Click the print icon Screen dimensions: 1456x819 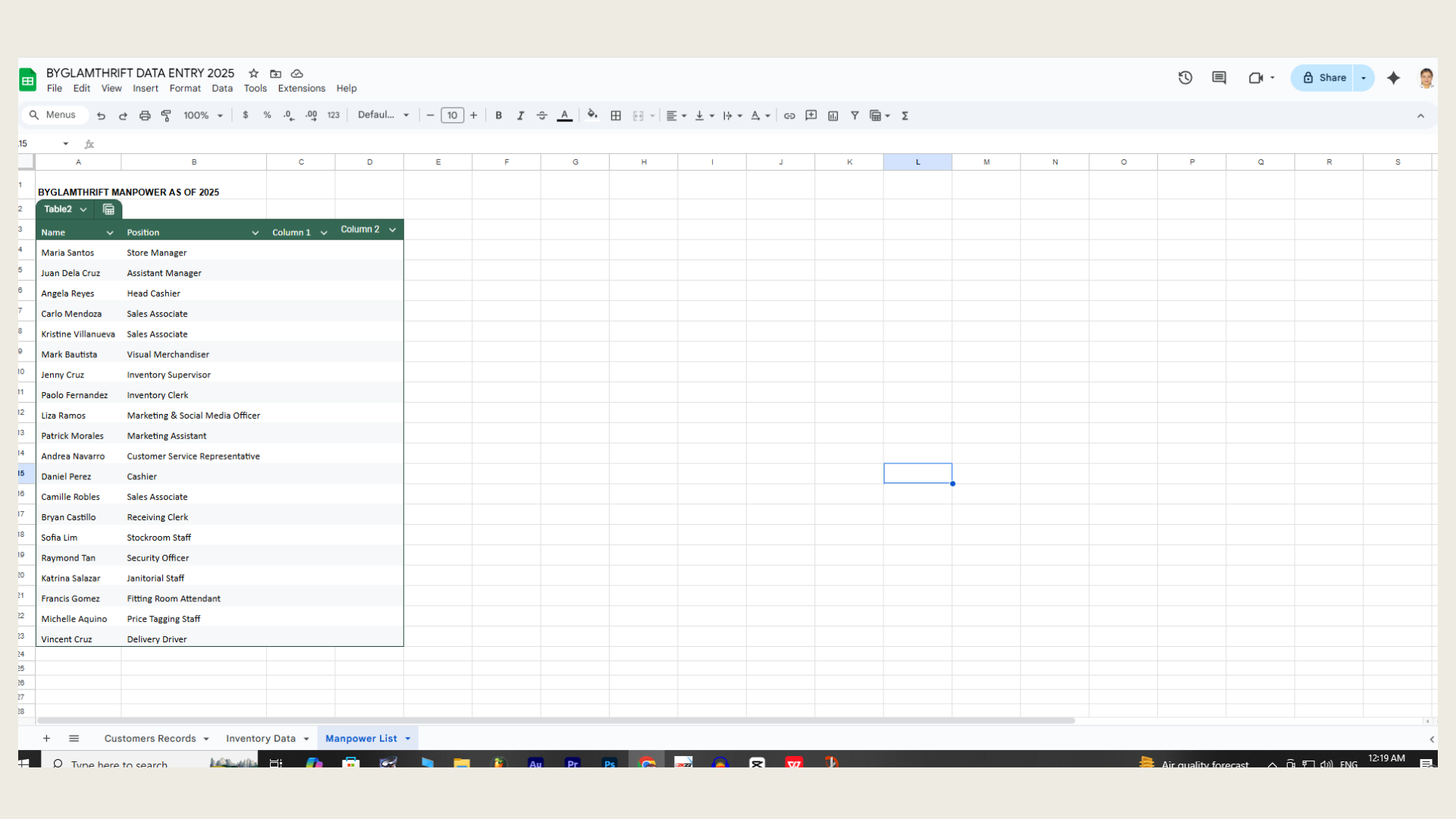[x=144, y=115]
